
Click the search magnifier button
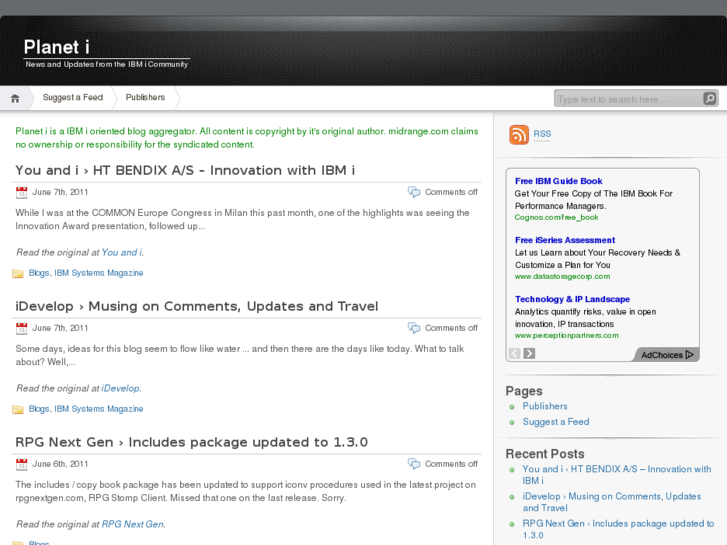(x=709, y=98)
